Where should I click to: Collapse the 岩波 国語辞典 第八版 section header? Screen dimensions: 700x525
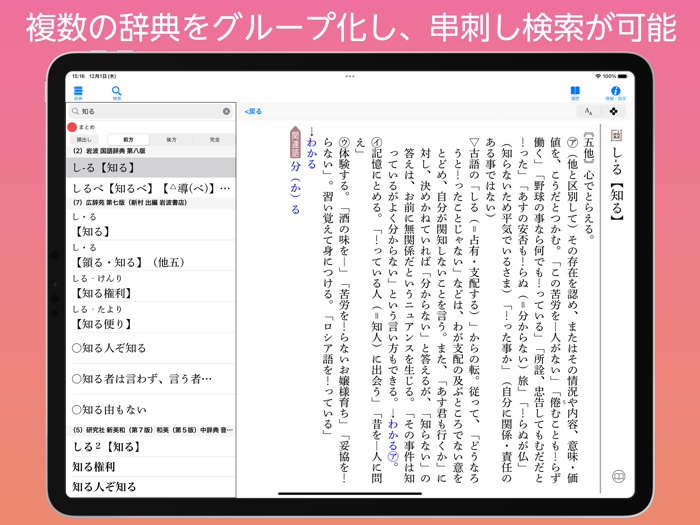coord(150,151)
